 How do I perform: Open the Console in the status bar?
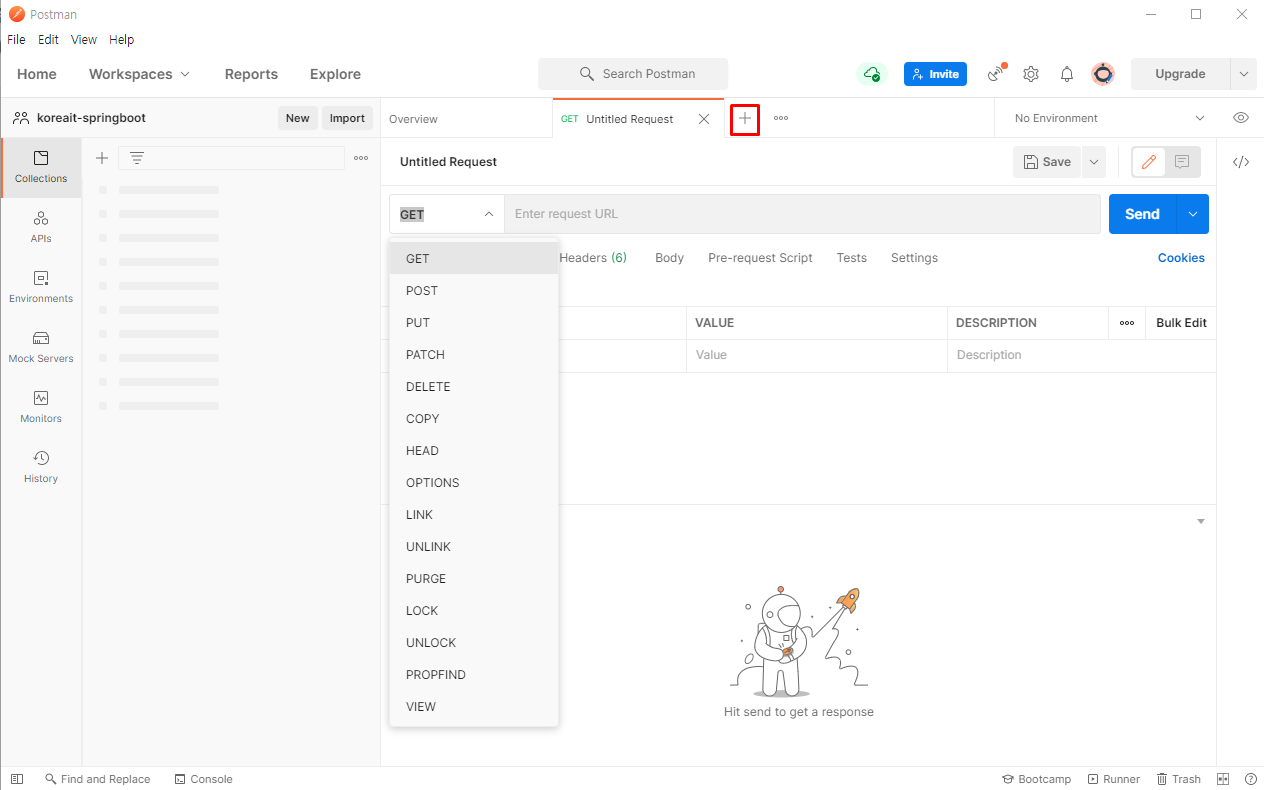[203, 779]
